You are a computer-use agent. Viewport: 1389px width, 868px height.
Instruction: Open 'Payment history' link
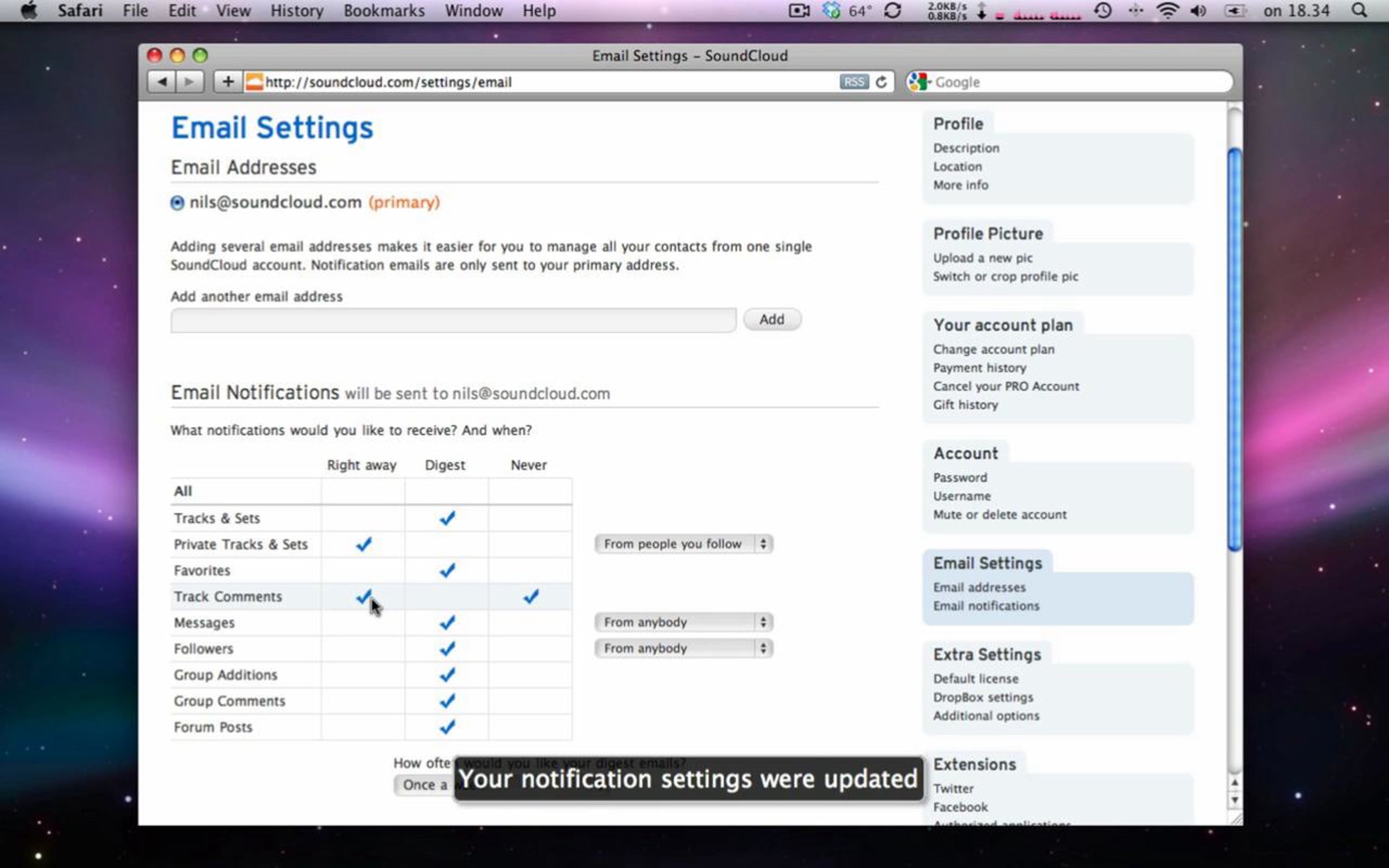coord(979,368)
